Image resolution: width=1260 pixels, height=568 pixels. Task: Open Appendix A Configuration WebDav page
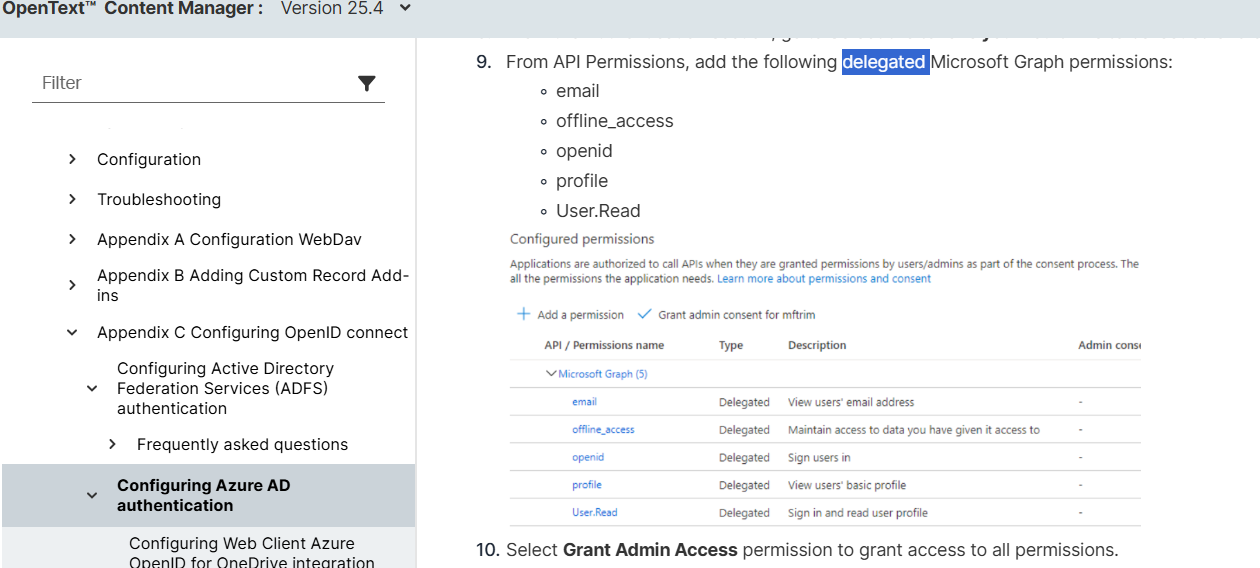coord(229,239)
